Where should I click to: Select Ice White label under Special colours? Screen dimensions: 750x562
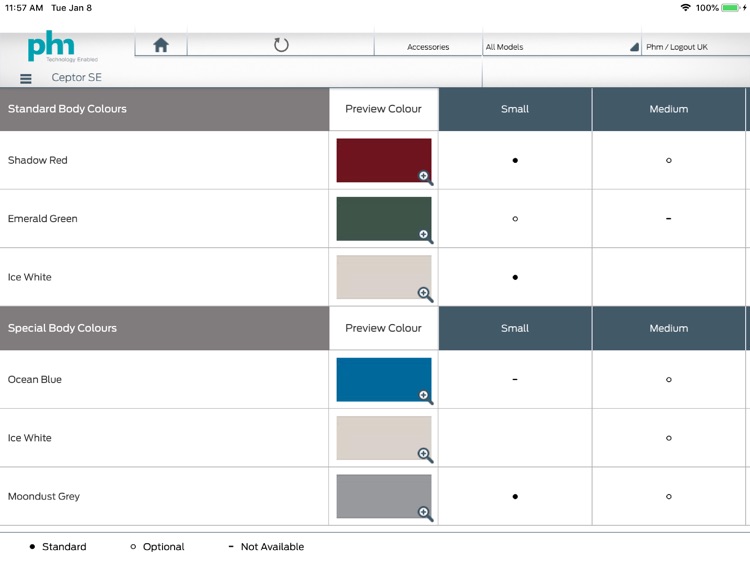[x=30, y=438]
